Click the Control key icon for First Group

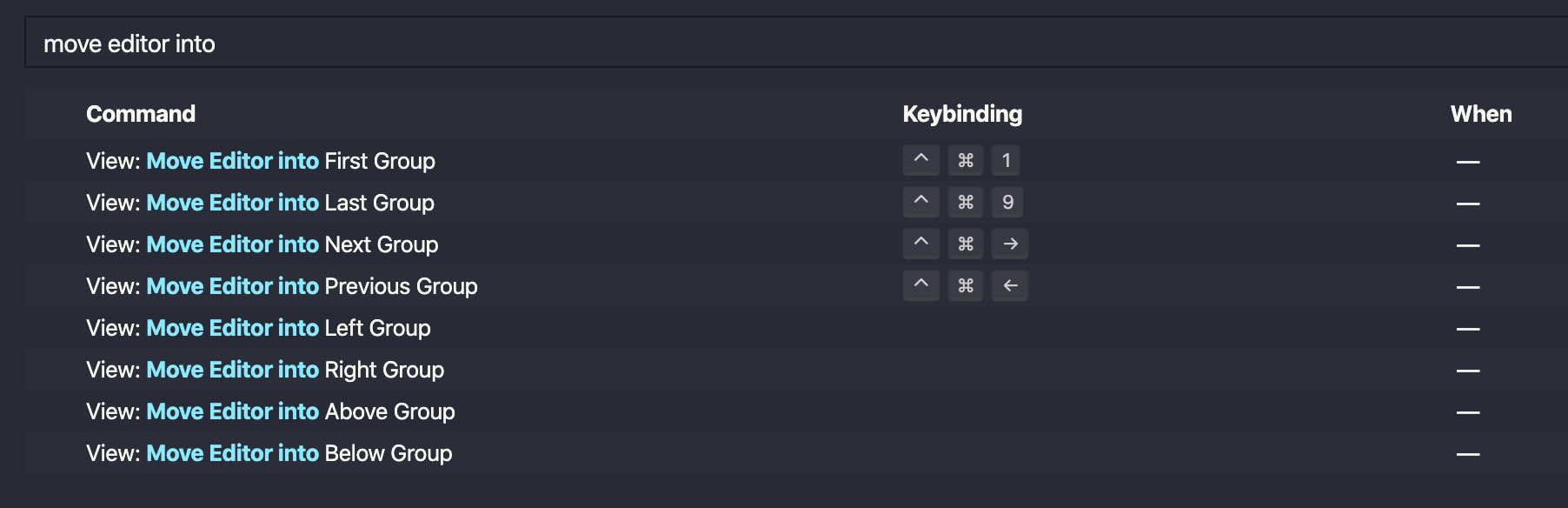click(920, 160)
